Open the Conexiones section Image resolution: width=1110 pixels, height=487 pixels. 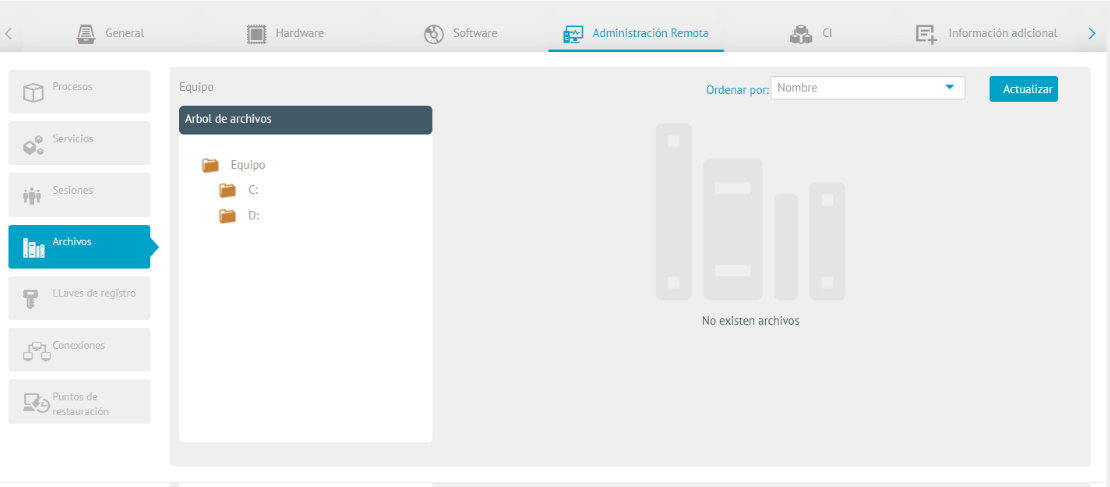coord(79,350)
